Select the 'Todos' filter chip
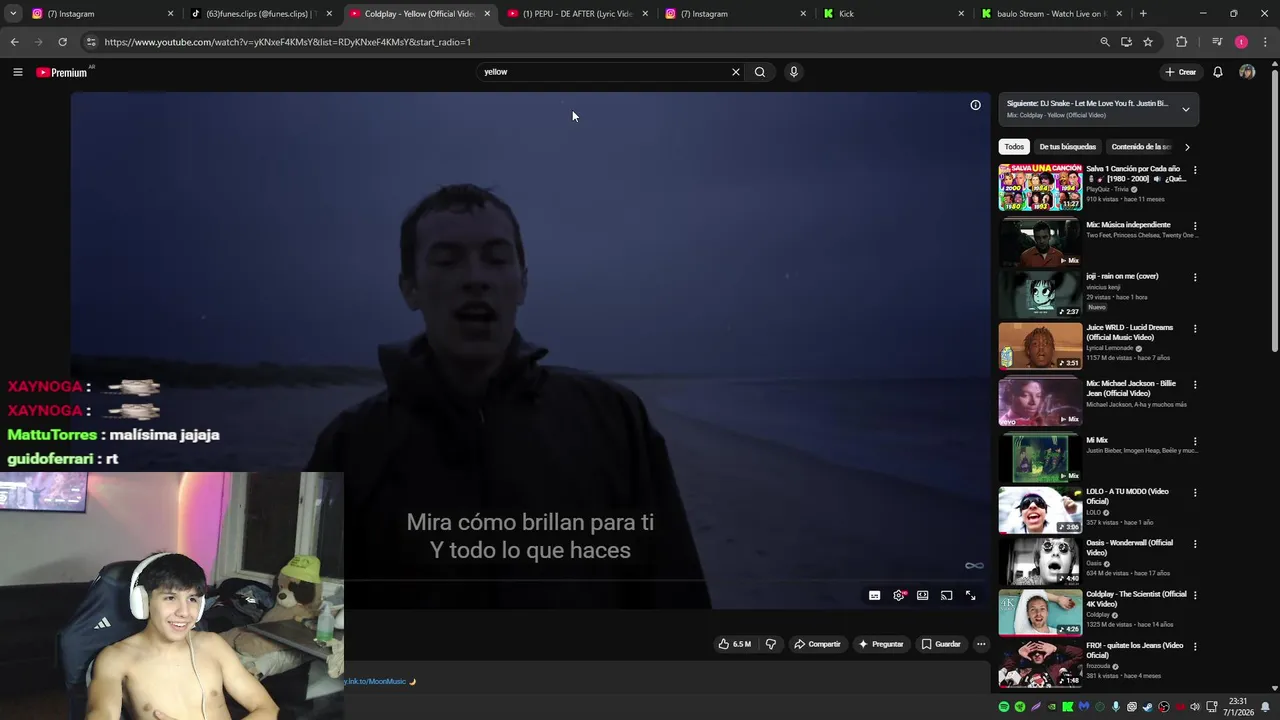This screenshot has width=1280, height=720. (1014, 147)
